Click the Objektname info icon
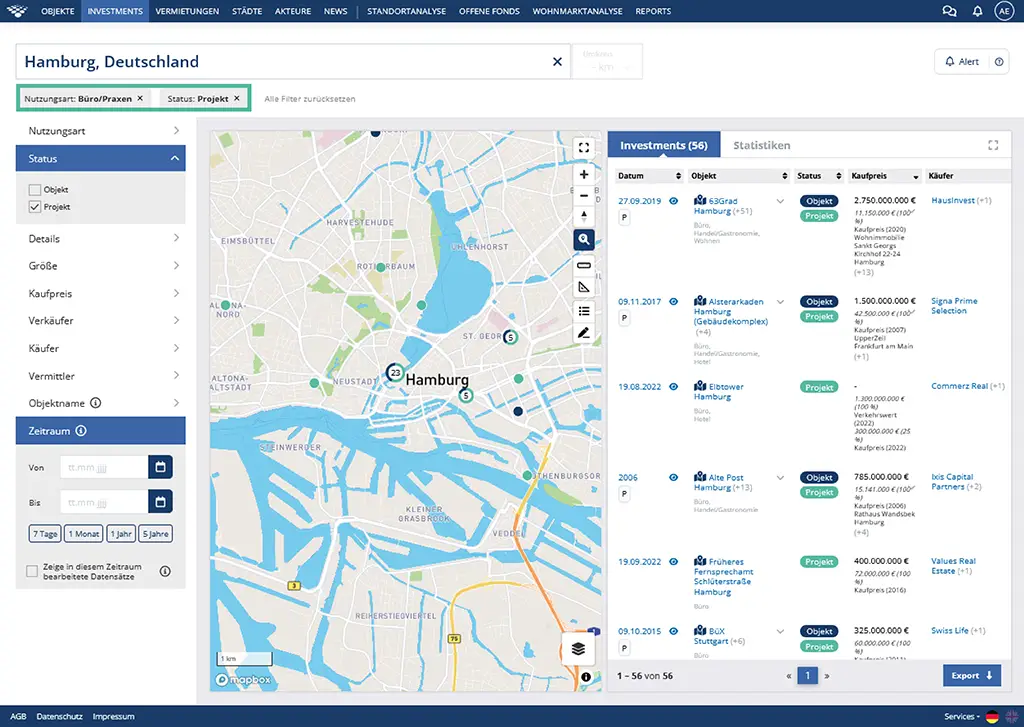The height and width of the screenshot is (727, 1024). click(x=95, y=403)
